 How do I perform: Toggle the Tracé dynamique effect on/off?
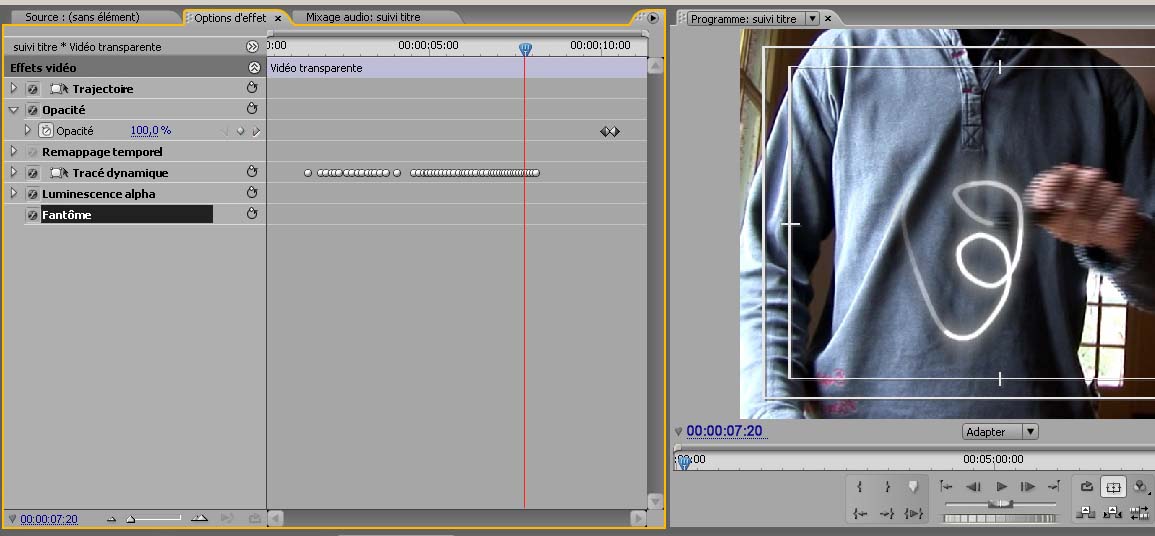tap(32, 173)
